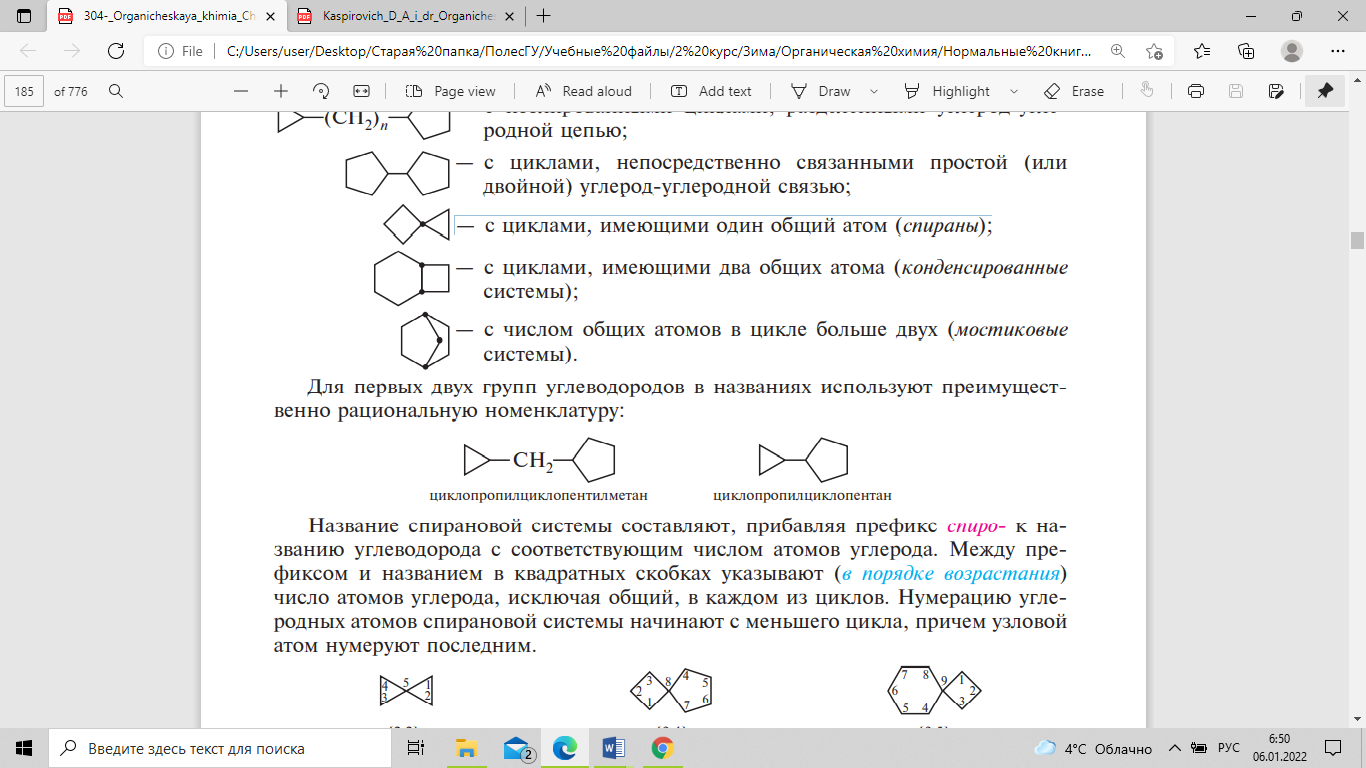Rotate the PDF page
The width and height of the screenshot is (1366, 768).
[x=322, y=91]
